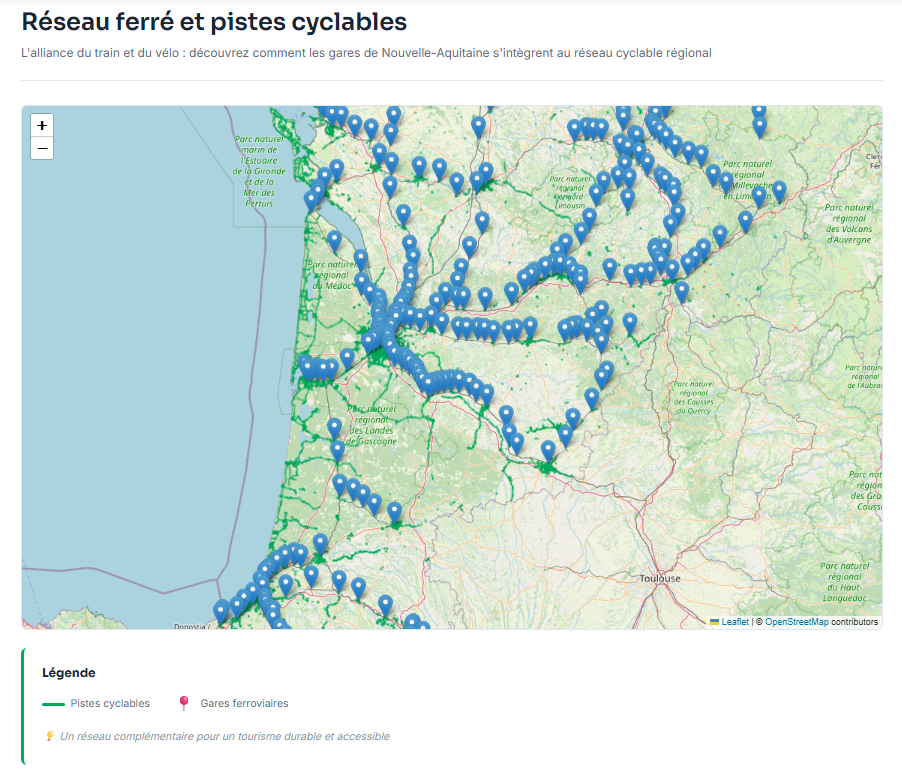Click the Toulouse city label on the map

click(660, 578)
